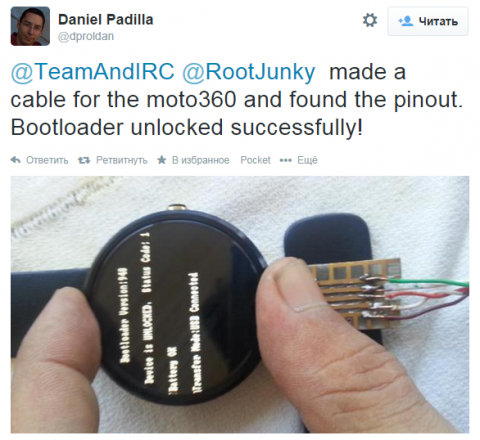Open the gear settings menu on tweet
This screenshot has height=440, width=480.
tap(370, 21)
